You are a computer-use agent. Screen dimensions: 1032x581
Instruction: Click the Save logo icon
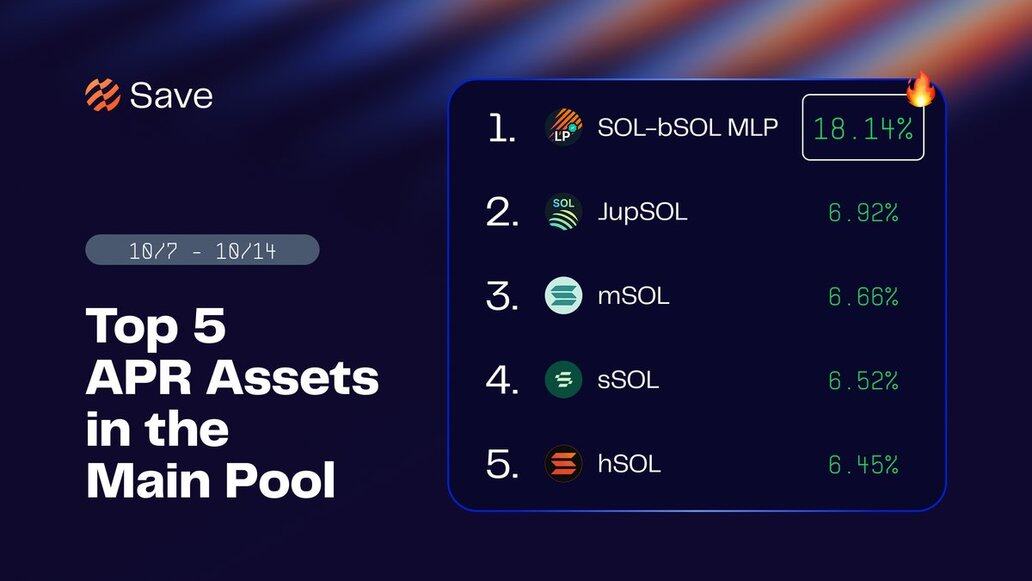click(103, 95)
